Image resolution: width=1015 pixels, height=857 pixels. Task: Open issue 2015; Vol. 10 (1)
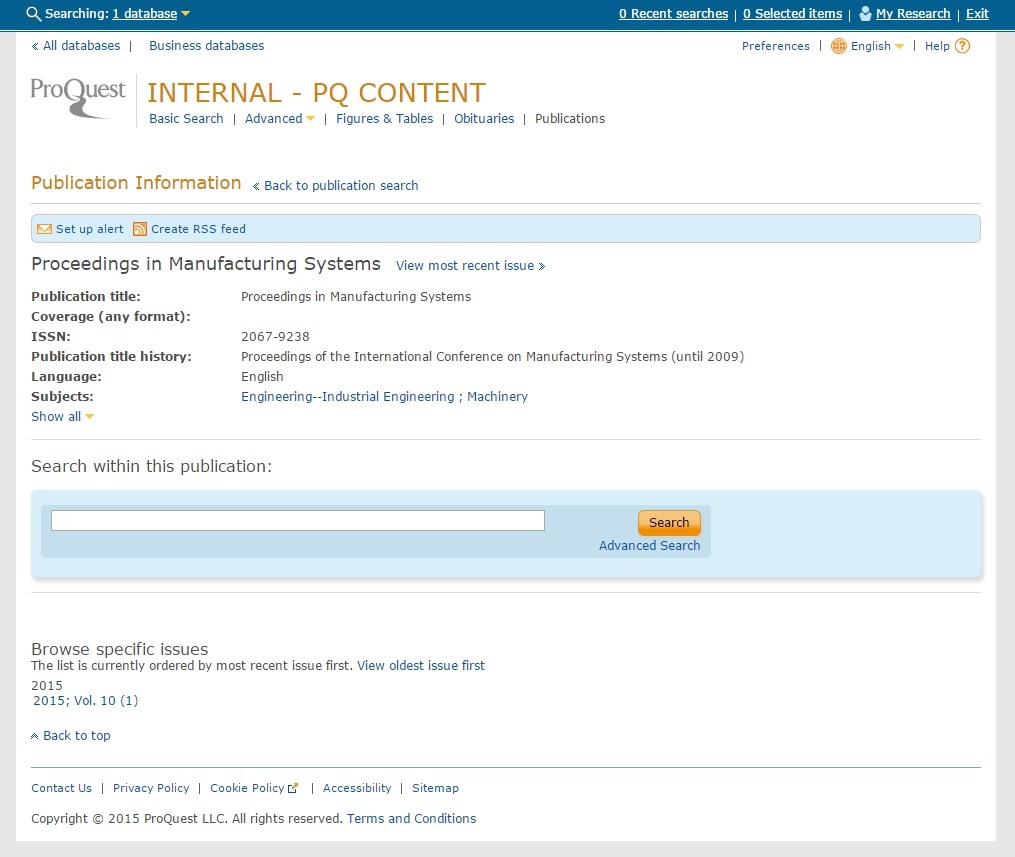click(x=85, y=701)
